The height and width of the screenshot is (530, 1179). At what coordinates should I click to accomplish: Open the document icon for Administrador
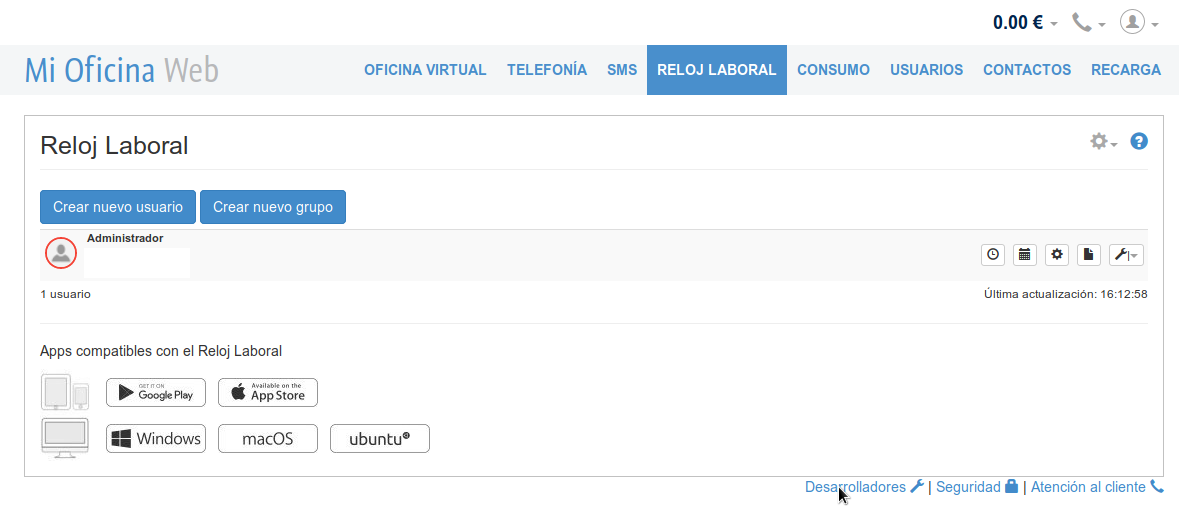[x=1089, y=255]
